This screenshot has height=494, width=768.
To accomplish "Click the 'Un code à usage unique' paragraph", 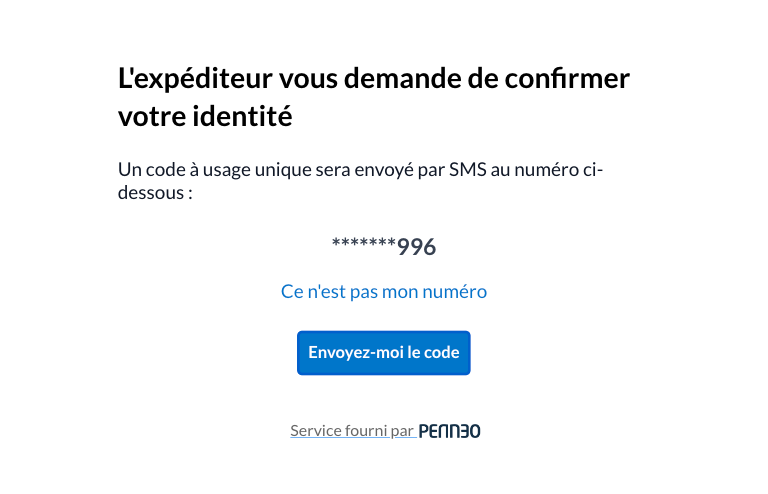I will pos(360,181).
